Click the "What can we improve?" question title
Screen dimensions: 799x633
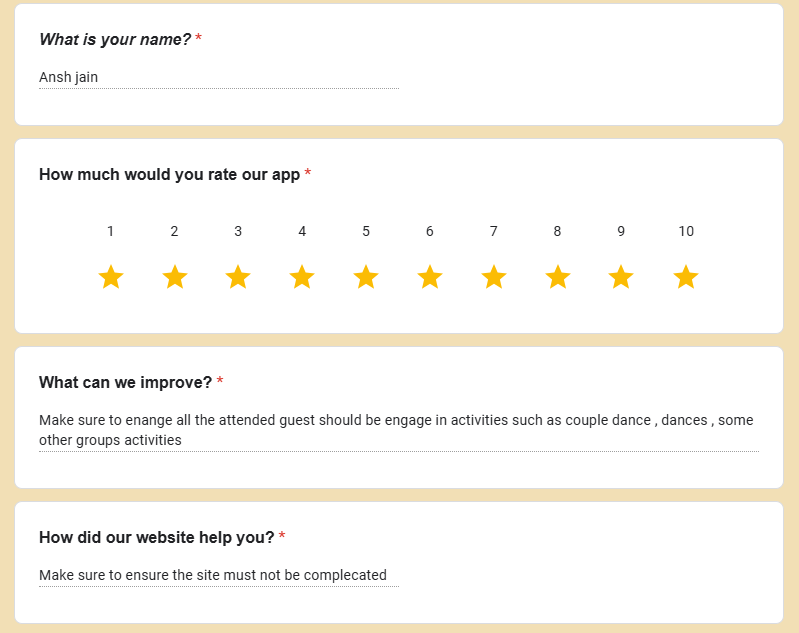(x=125, y=382)
